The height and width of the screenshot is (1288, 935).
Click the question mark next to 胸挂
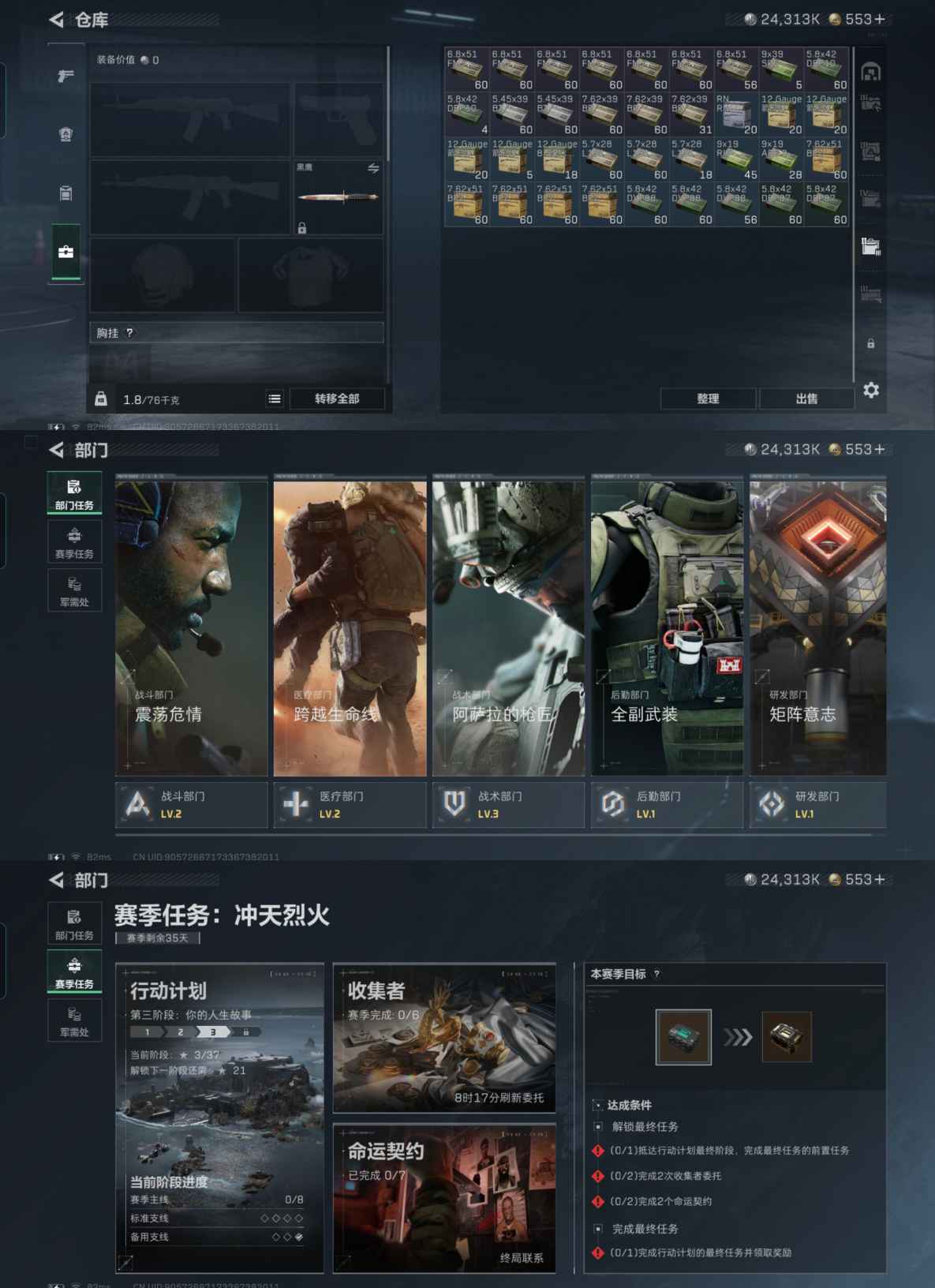click(130, 333)
